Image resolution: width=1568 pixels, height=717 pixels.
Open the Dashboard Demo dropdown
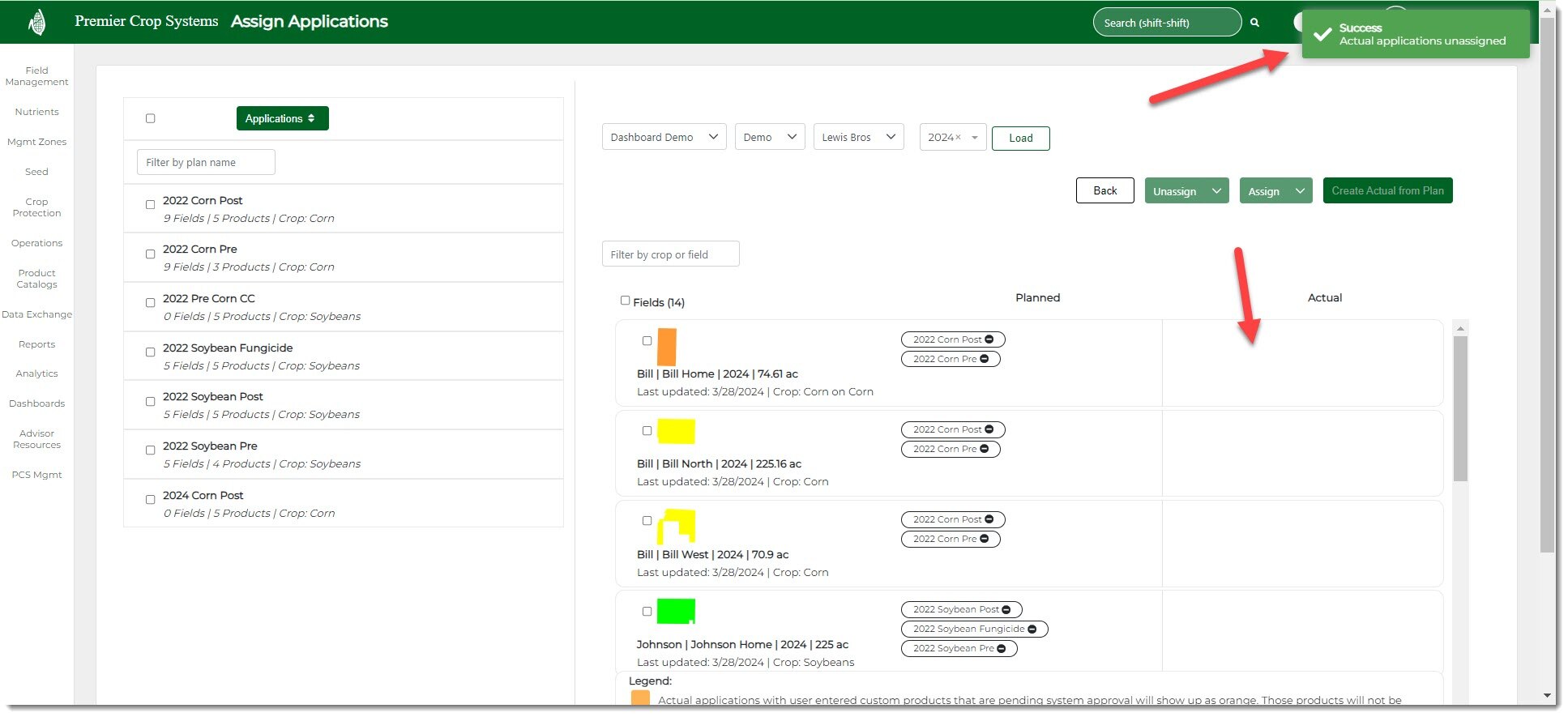pyautogui.click(x=664, y=138)
